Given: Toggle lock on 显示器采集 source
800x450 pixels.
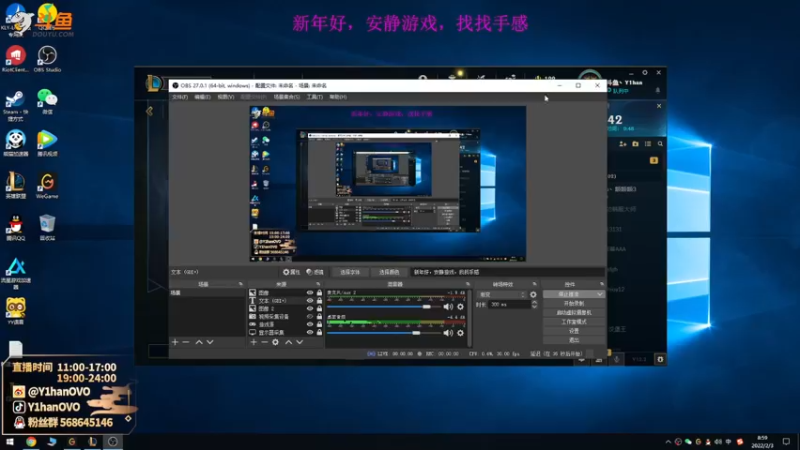Looking at the screenshot, I should 319,332.
